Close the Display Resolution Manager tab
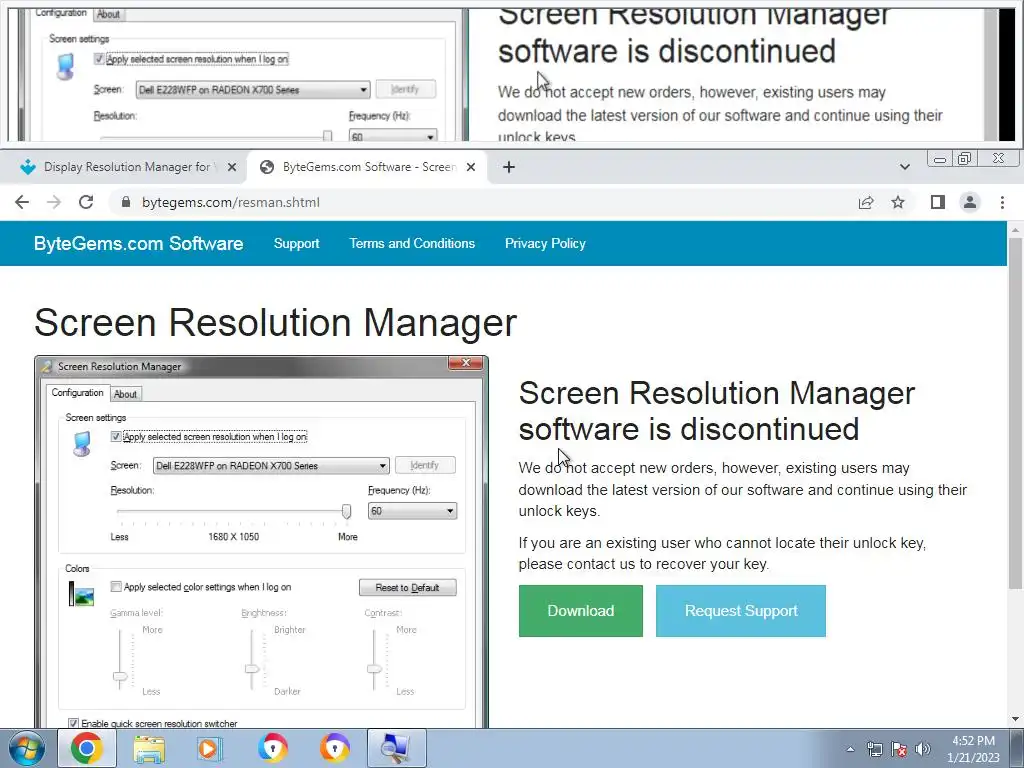This screenshot has height=768, width=1024. tap(232, 167)
